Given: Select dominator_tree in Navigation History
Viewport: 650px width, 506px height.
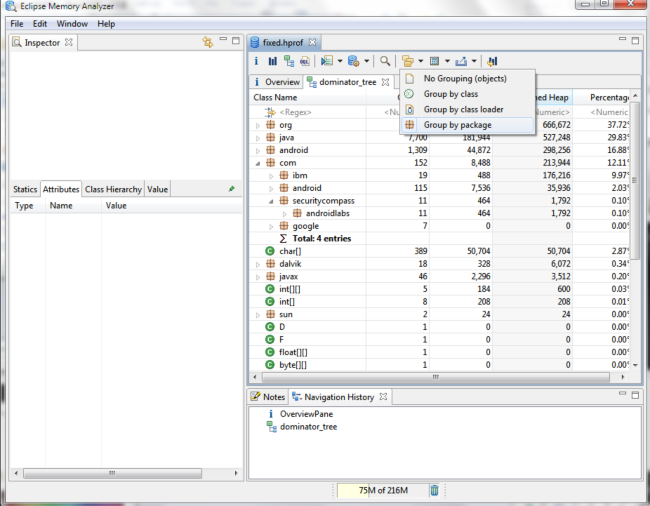Looking at the screenshot, I should 308,426.
